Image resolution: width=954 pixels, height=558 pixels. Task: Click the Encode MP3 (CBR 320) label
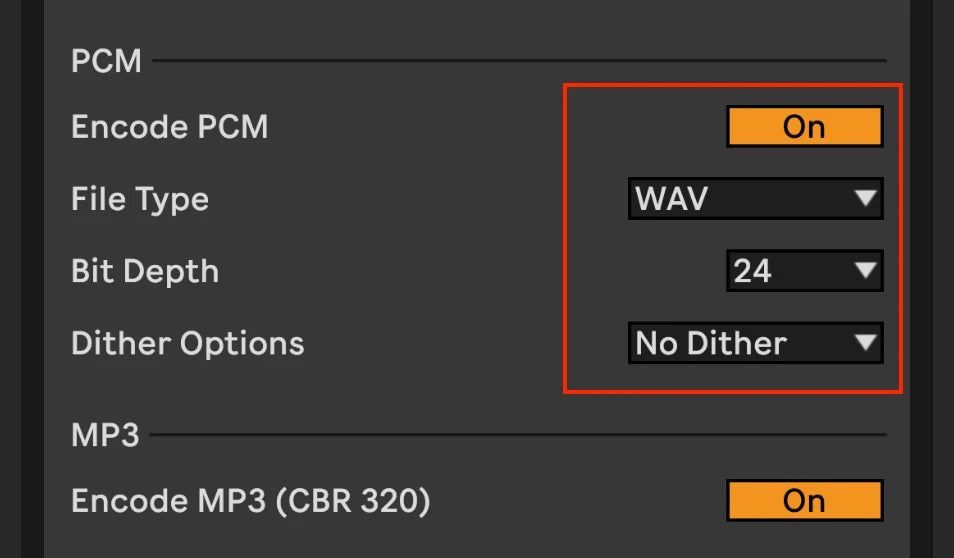coord(251,500)
